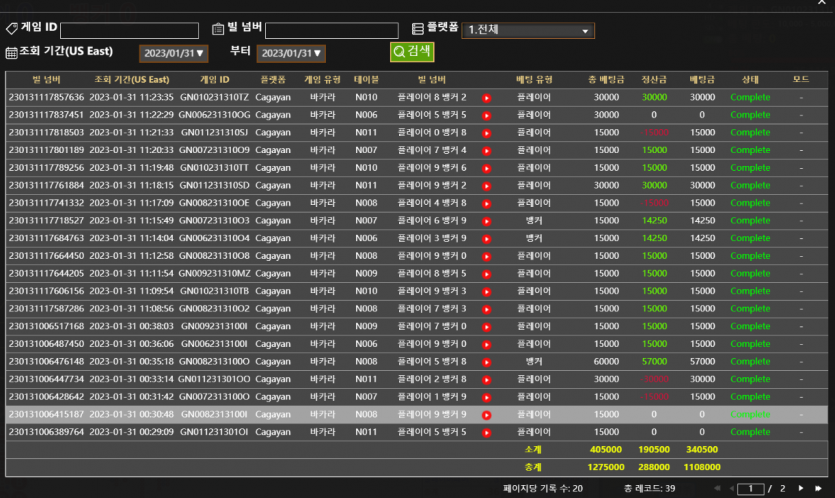Screen dimensions: 835x498
Task: Play video replay for bill 230131117718527
Action: [x=486, y=221]
